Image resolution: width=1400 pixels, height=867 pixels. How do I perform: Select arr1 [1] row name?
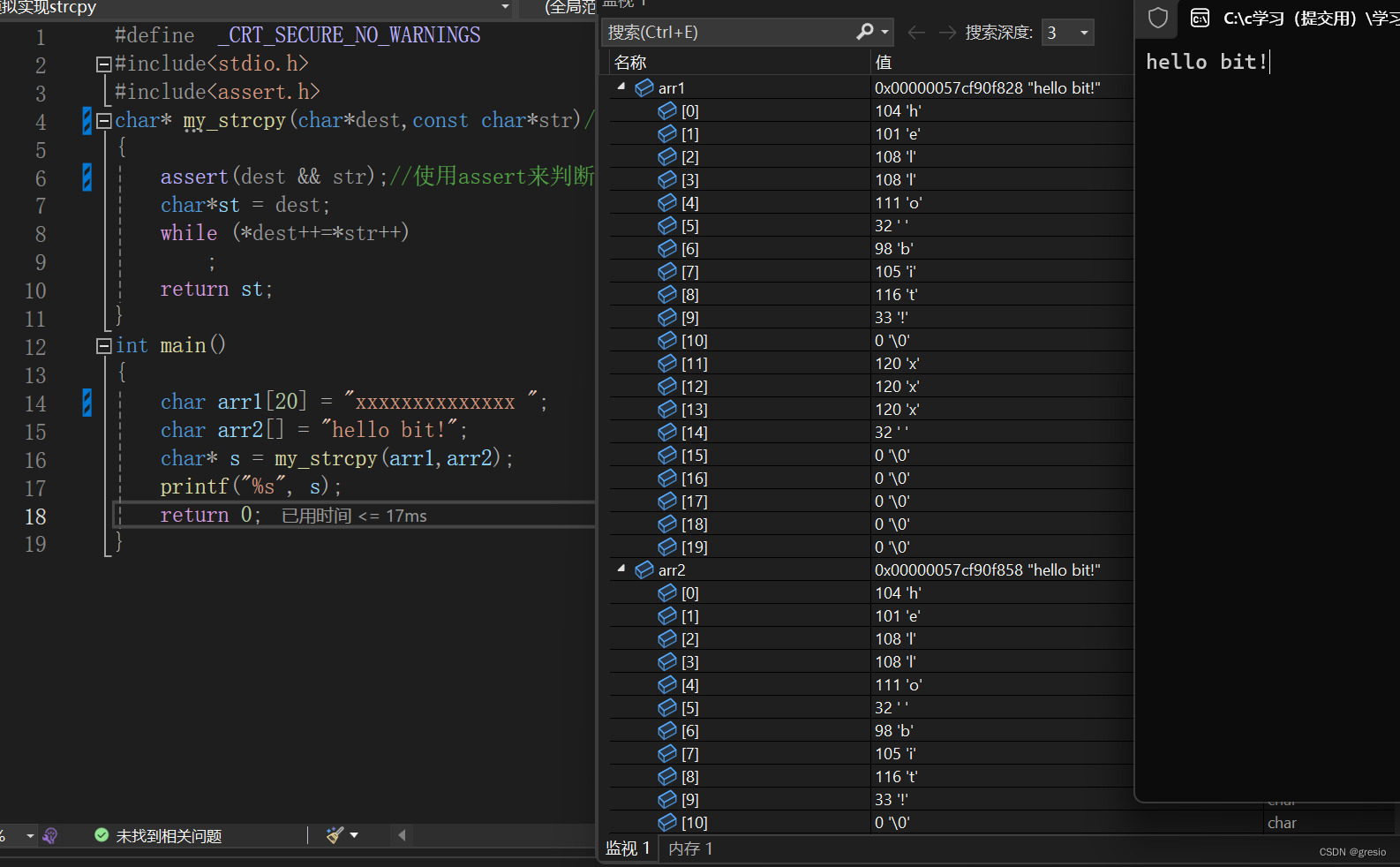[690, 134]
